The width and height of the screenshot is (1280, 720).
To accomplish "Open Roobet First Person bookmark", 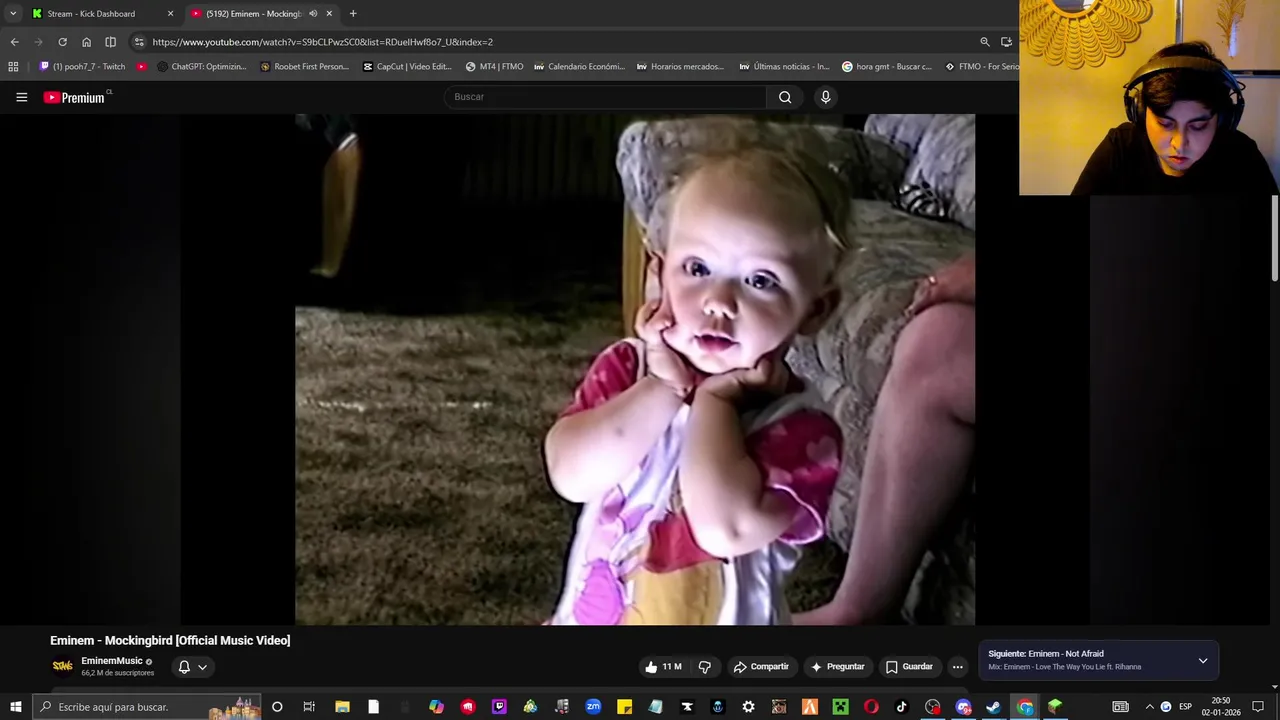I will pyautogui.click(x=305, y=67).
